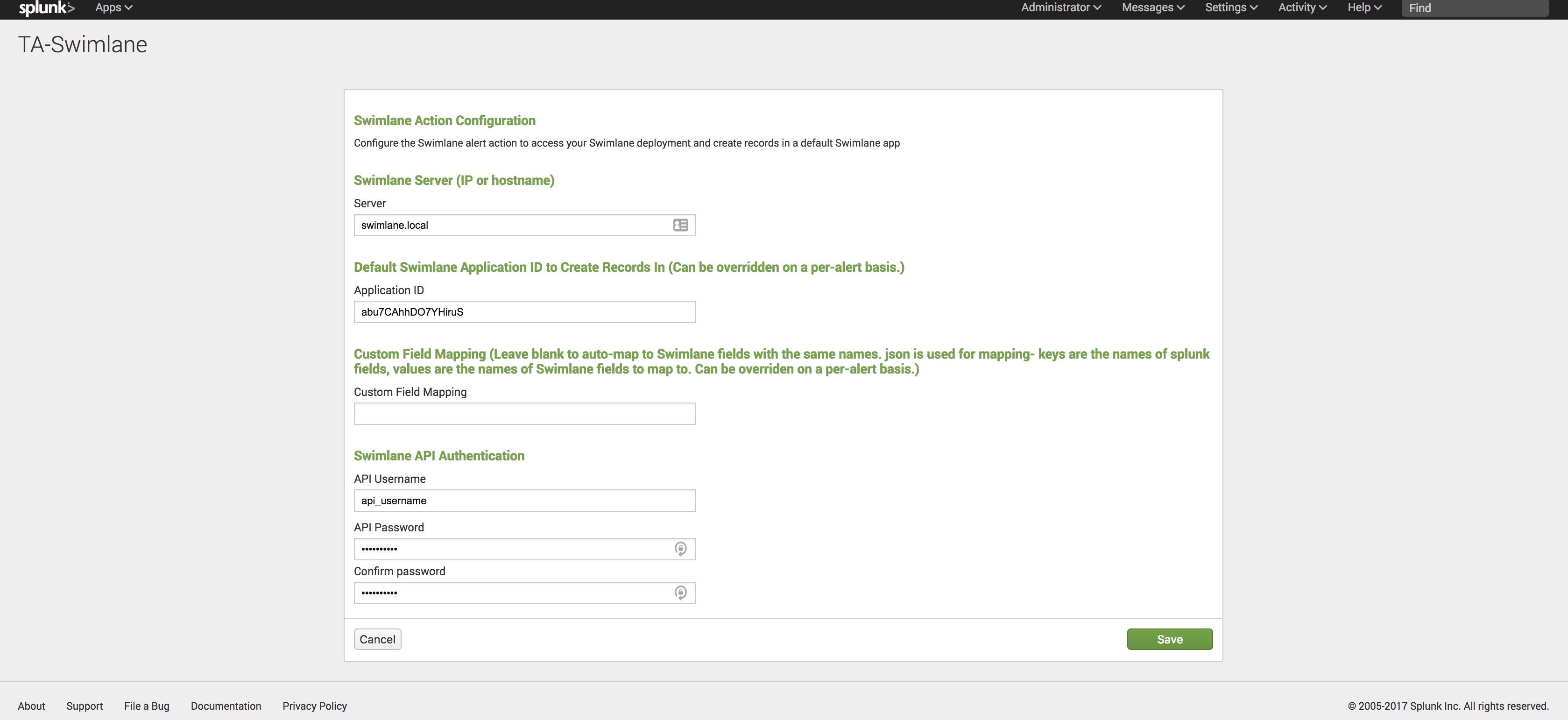The width and height of the screenshot is (1568, 720).
Task: Open the Help dropdown
Action: tap(1364, 7)
